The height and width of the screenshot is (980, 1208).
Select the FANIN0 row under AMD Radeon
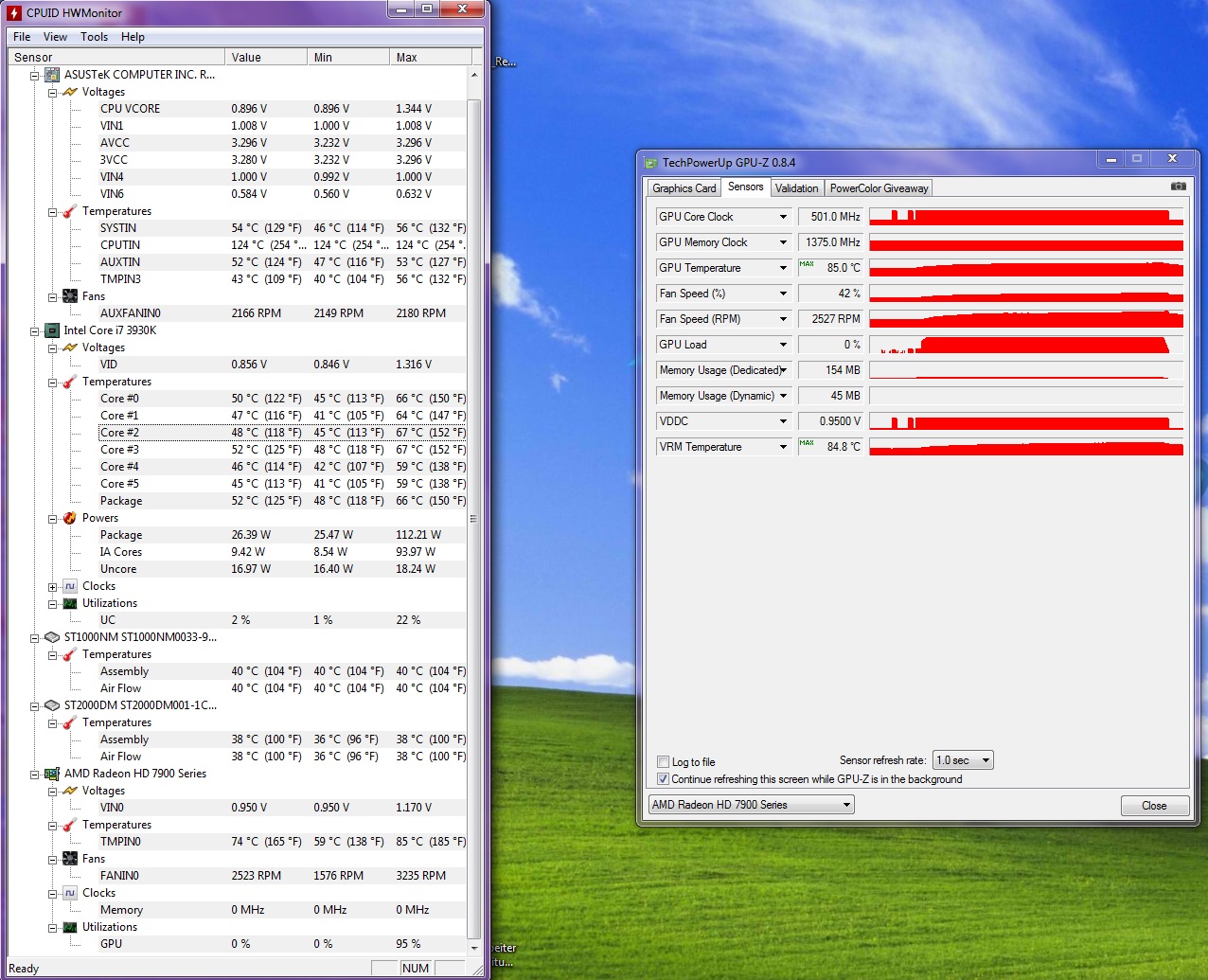tap(282, 876)
